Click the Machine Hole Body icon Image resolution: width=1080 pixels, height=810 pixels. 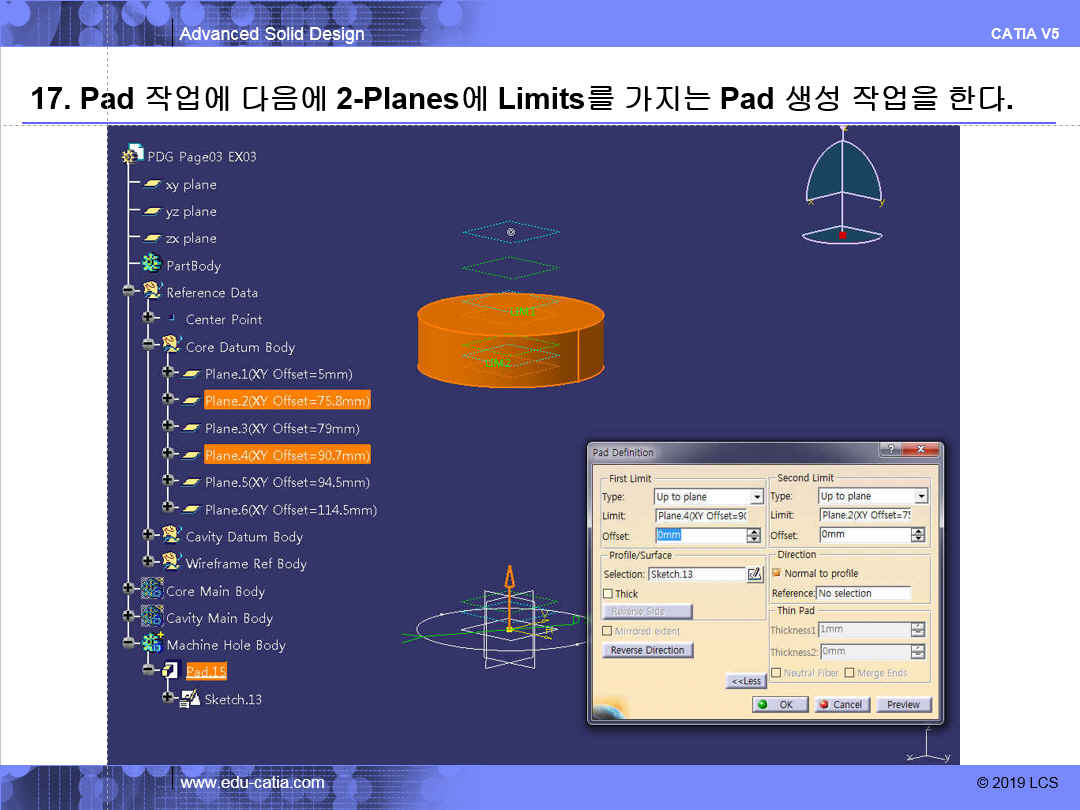(x=152, y=644)
